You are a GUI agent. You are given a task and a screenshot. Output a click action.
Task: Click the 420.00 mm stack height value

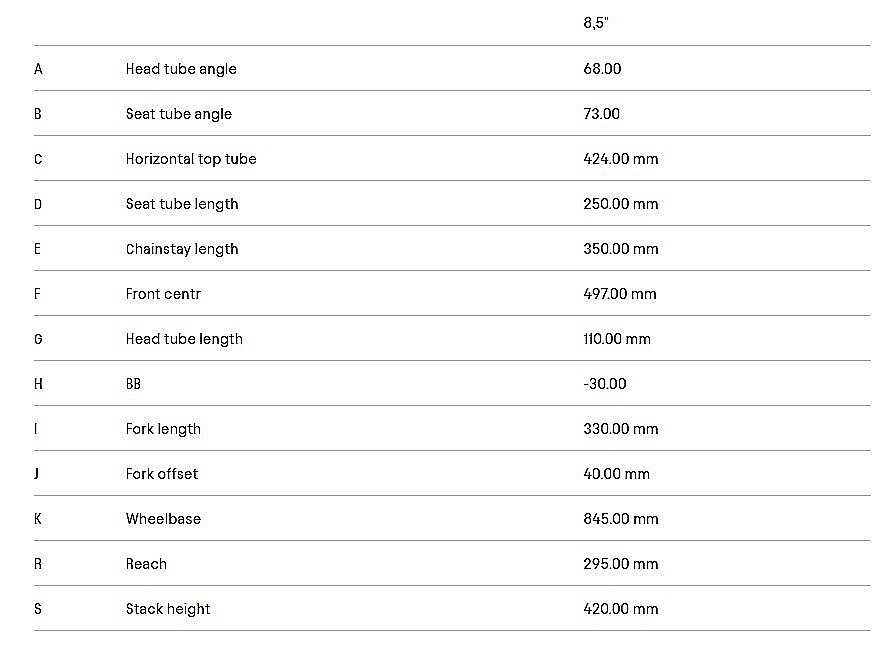pos(621,609)
